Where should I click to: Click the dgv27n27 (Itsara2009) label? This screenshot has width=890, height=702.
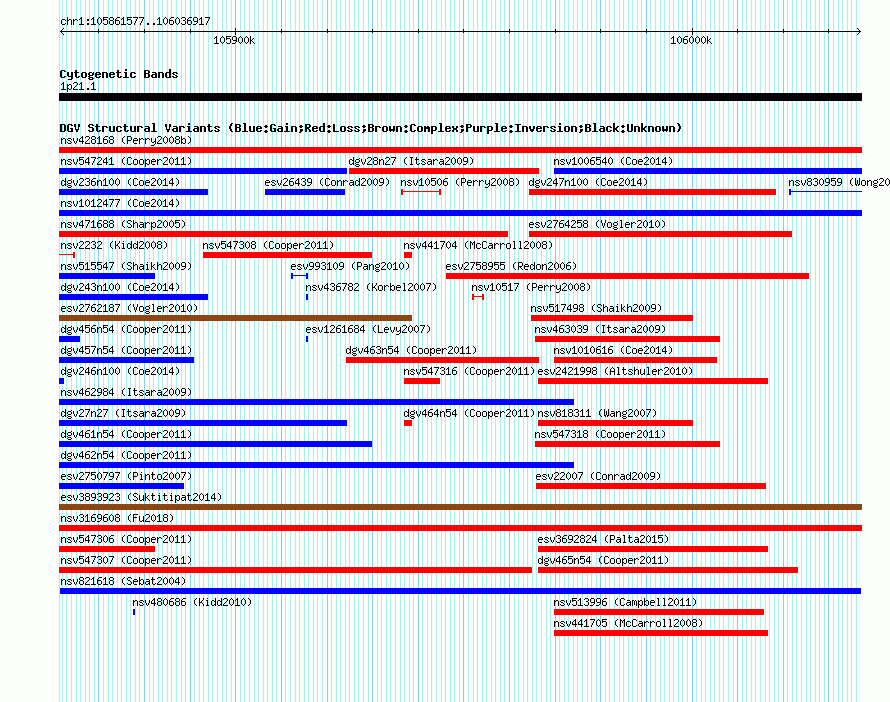tap(123, 413)
